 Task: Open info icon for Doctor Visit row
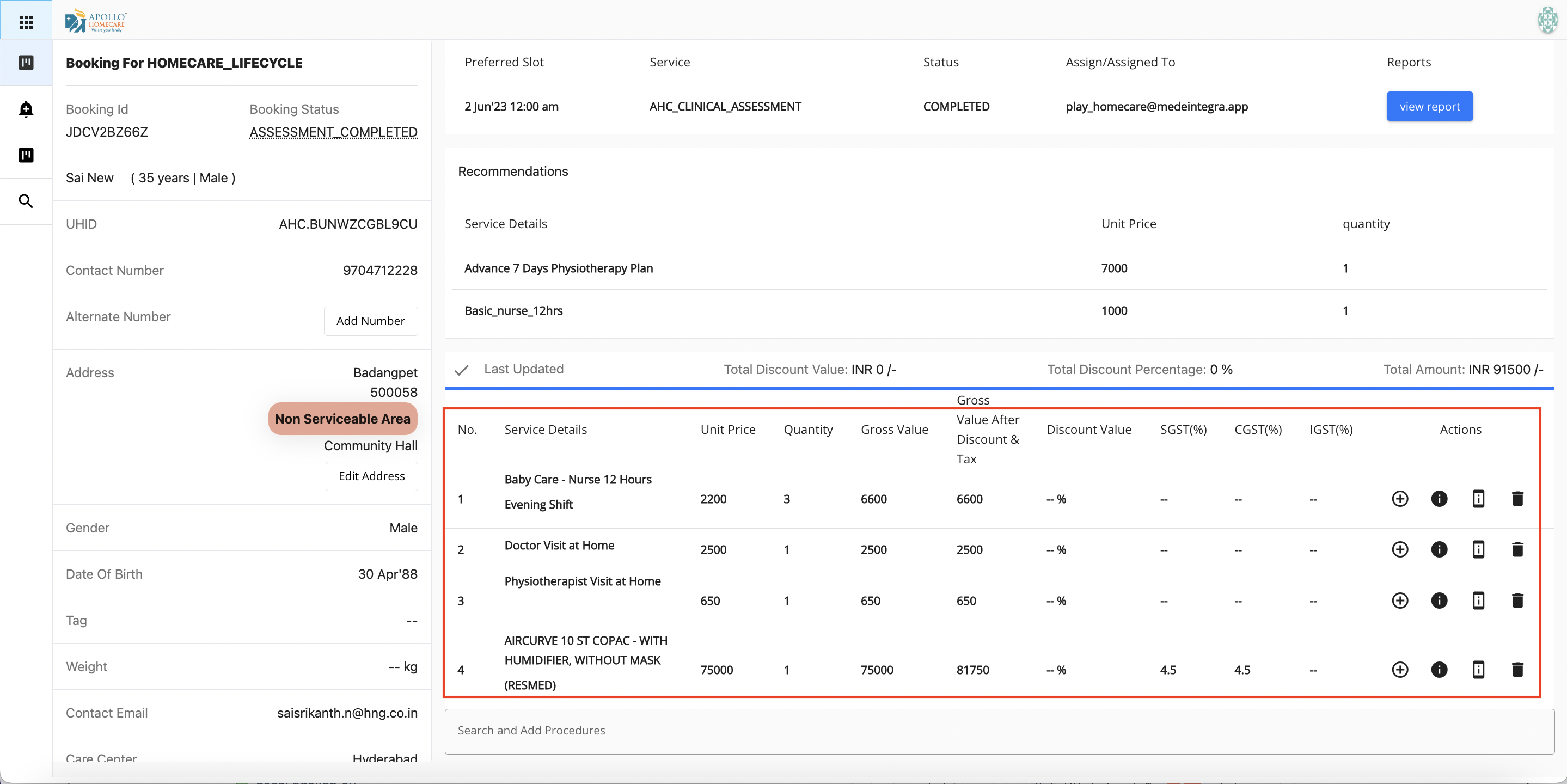[x=1439, y=549]
